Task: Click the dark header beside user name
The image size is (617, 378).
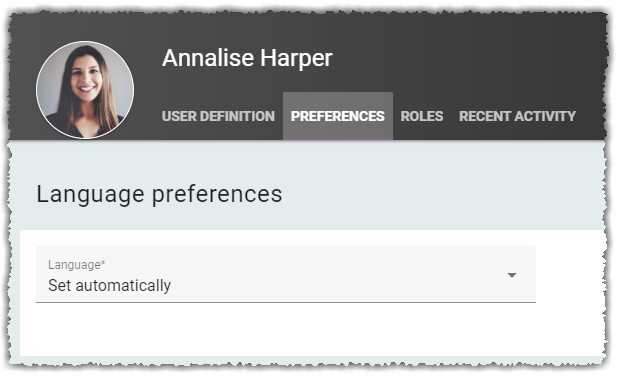Action: point(468,58)
